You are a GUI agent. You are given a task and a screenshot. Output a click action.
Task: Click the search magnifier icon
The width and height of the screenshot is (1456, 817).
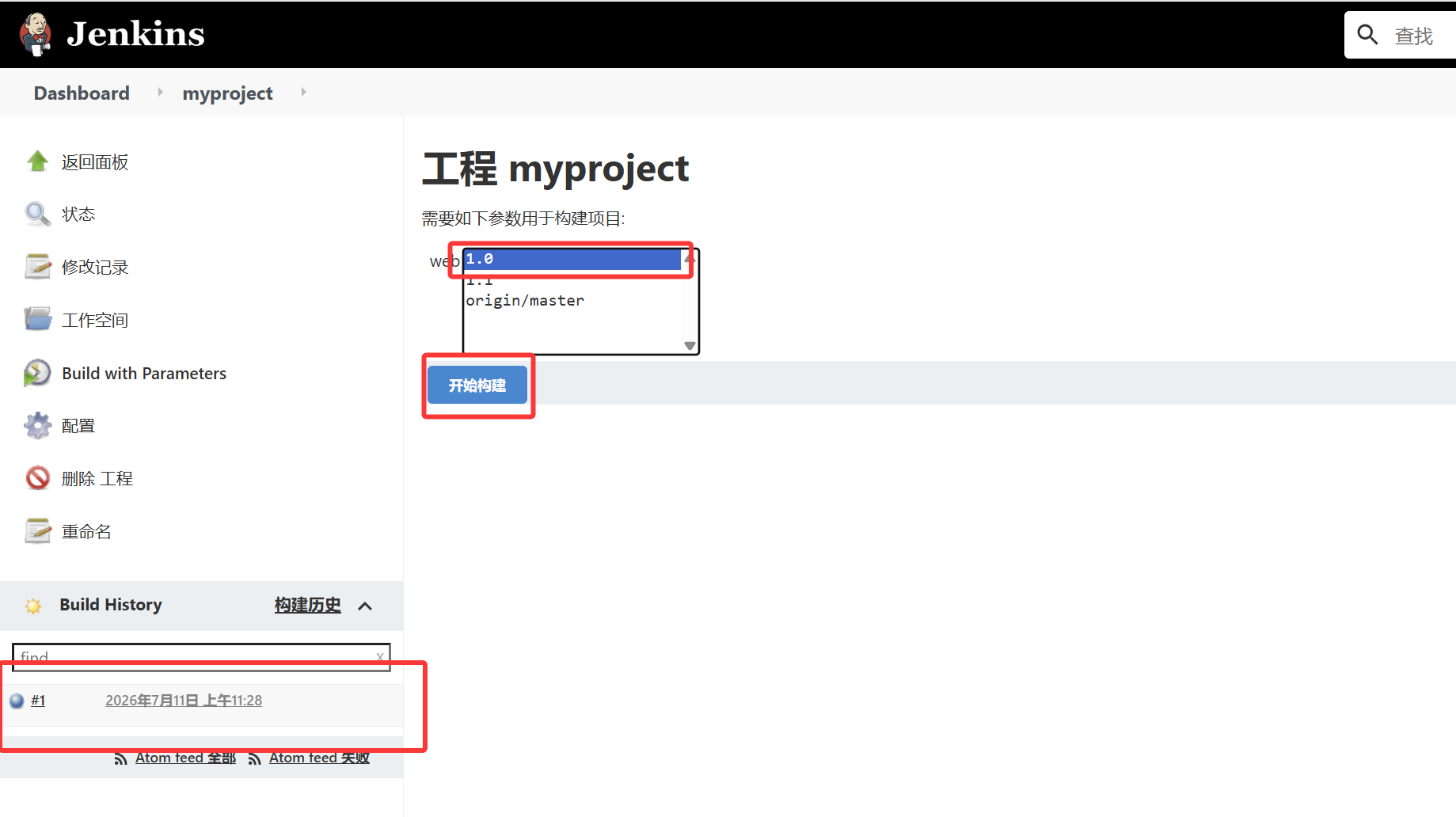pos(1367,35)
